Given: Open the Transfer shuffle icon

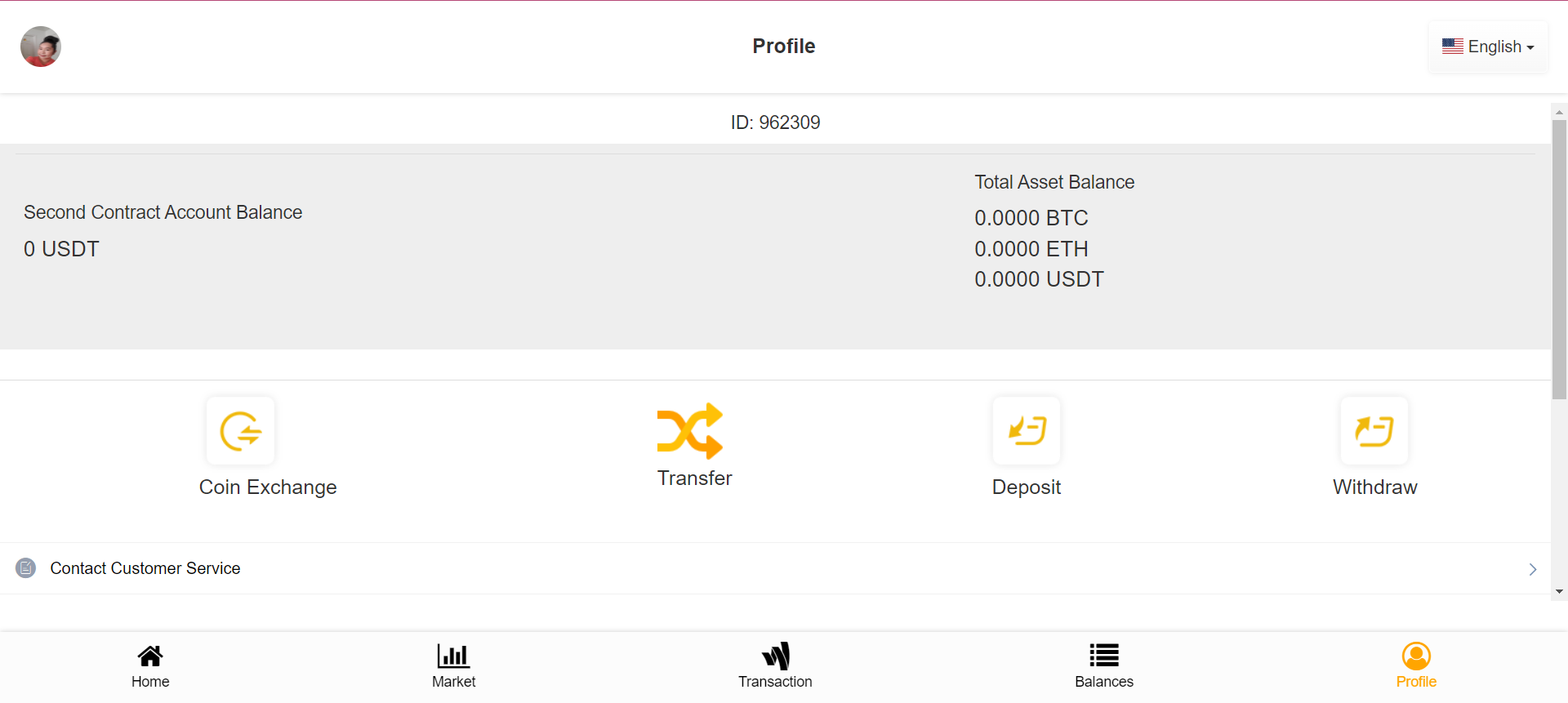Looking at the screenshot, I should (690, 430).
